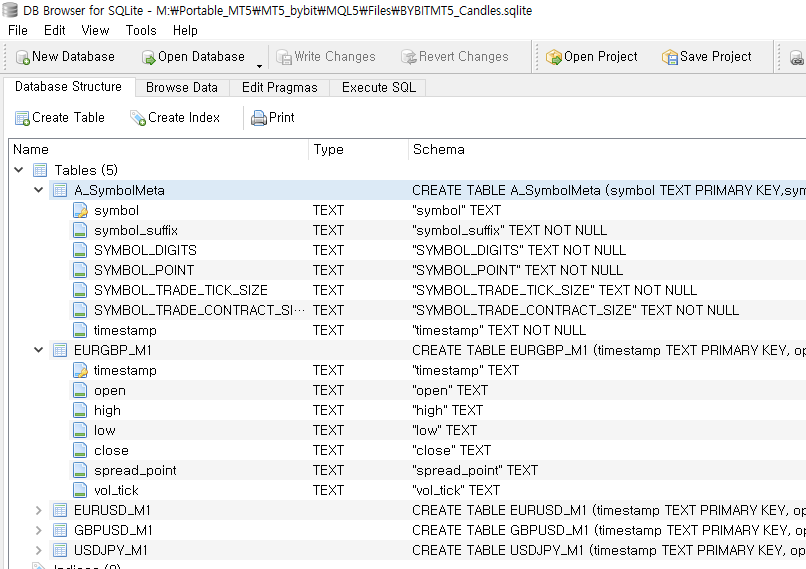Click the SYMBOL_TRADE_TICK_SIZE field icon

80,290
